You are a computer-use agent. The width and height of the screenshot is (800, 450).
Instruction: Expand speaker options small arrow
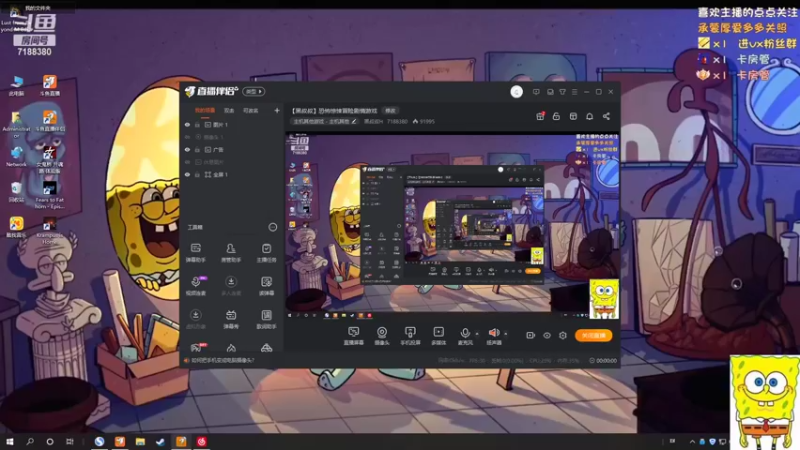pyautogui.click(x=506, y=334)
